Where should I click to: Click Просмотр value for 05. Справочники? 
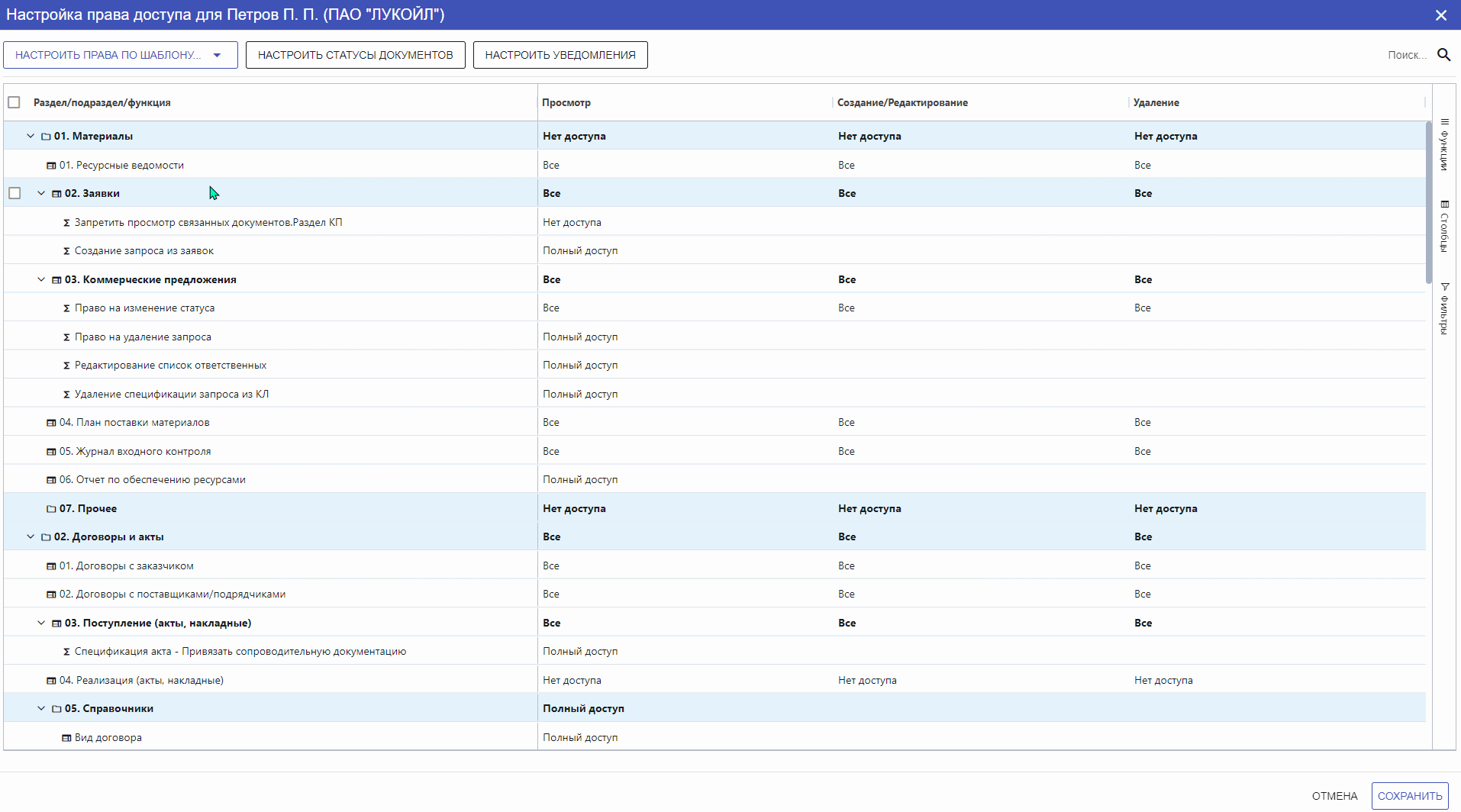(x=583, y=709)
